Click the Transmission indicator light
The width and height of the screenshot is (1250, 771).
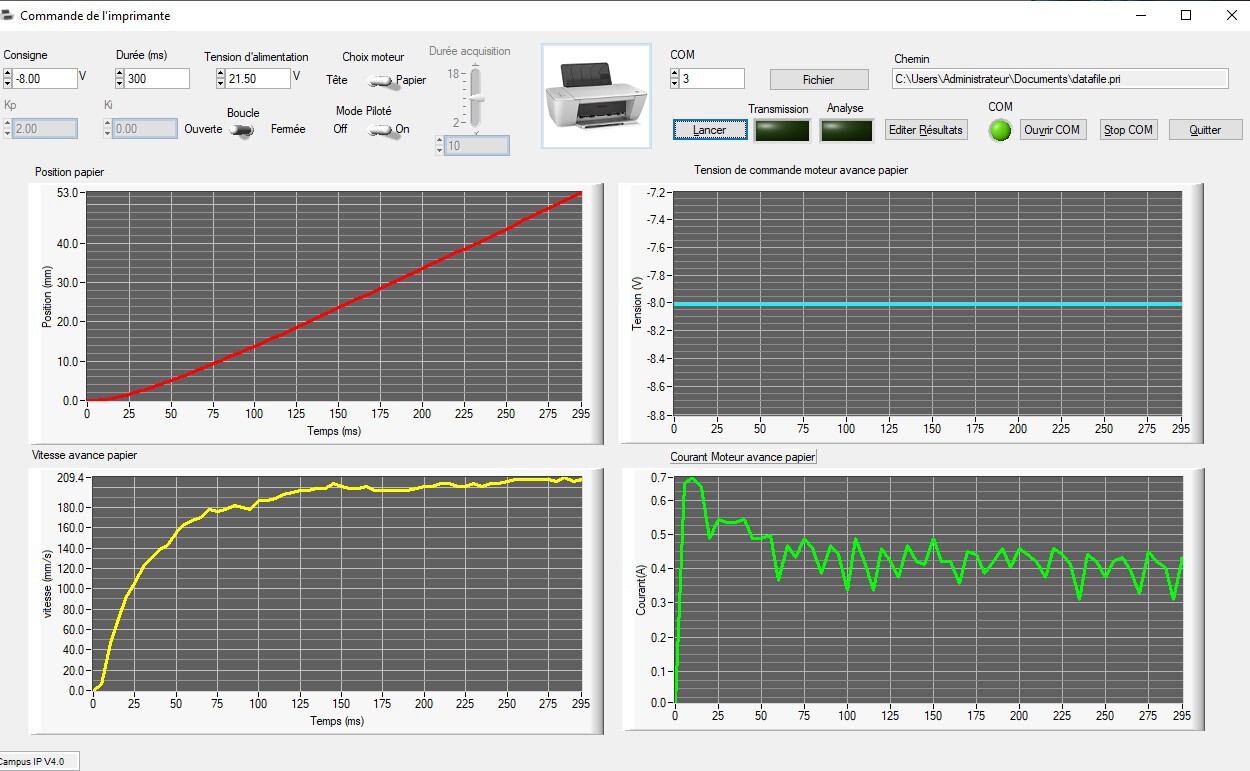tap(782, 130)
